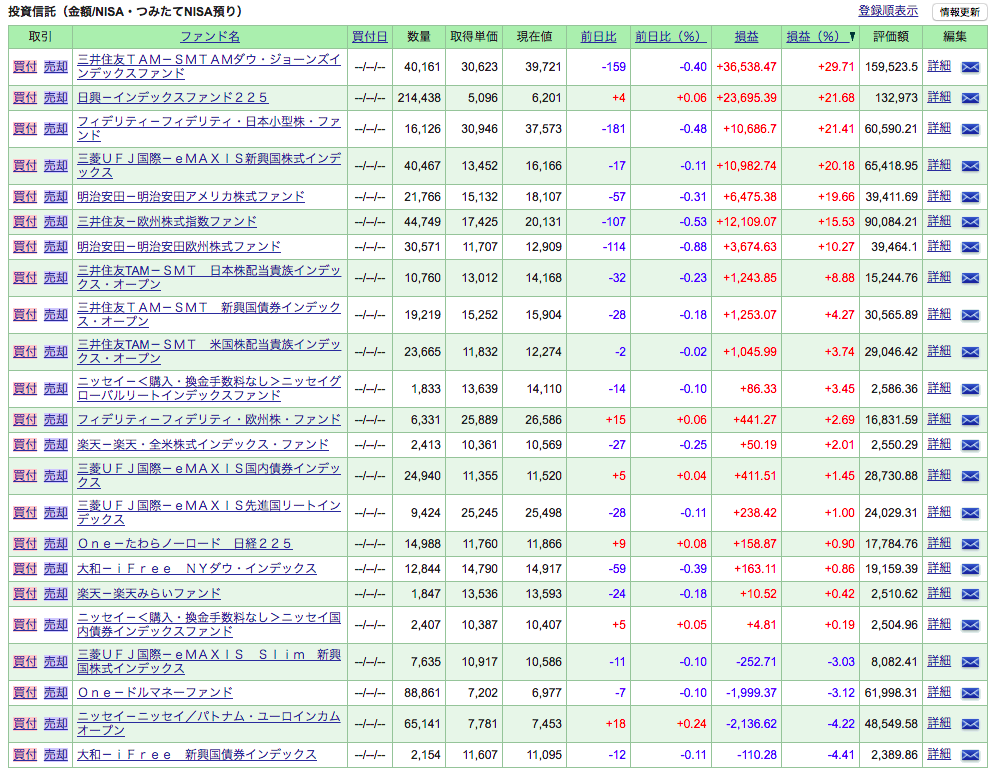Sort by 損益（％） column header
The height and width of the screenshot is (768, 1001).
tap(816, 37)
